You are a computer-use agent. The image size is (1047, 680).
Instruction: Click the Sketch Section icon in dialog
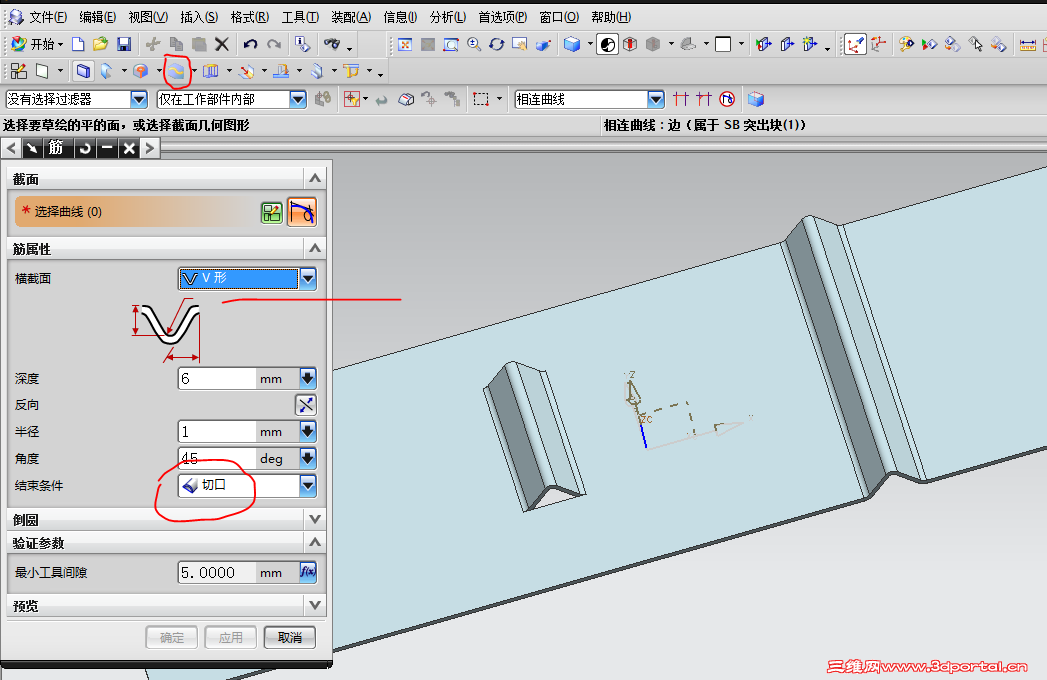pyautogui.click(x=272, y=212)
